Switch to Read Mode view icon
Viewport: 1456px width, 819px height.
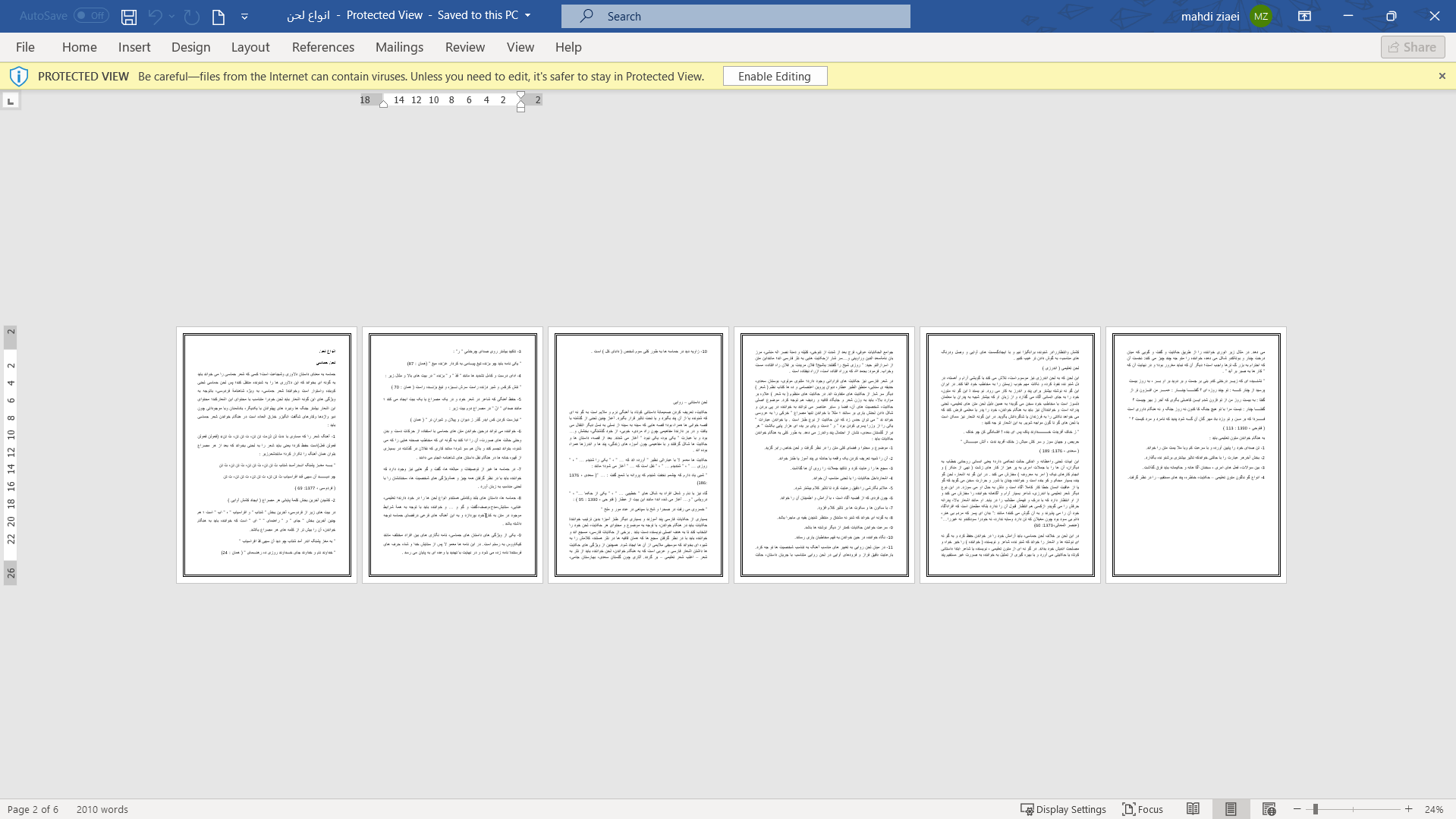[1193, 809]
